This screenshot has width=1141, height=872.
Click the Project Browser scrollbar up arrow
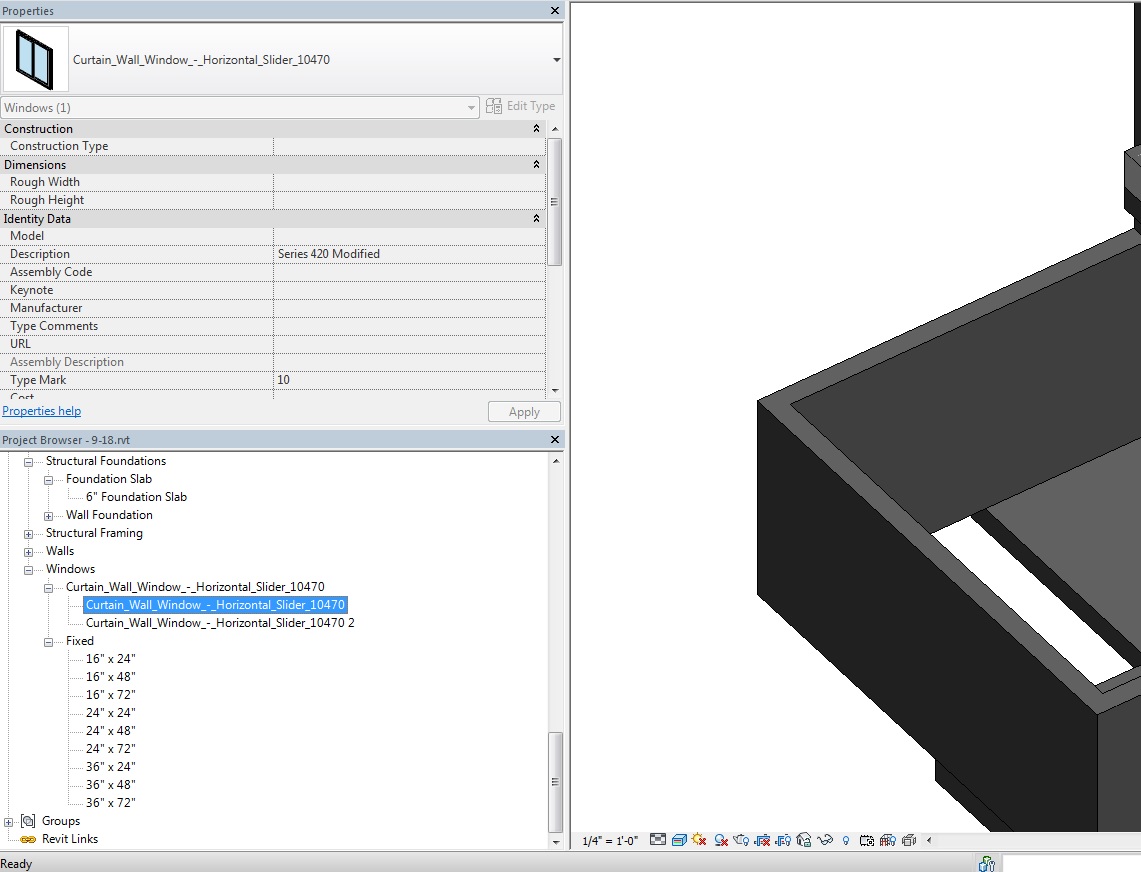coord(555,461)
